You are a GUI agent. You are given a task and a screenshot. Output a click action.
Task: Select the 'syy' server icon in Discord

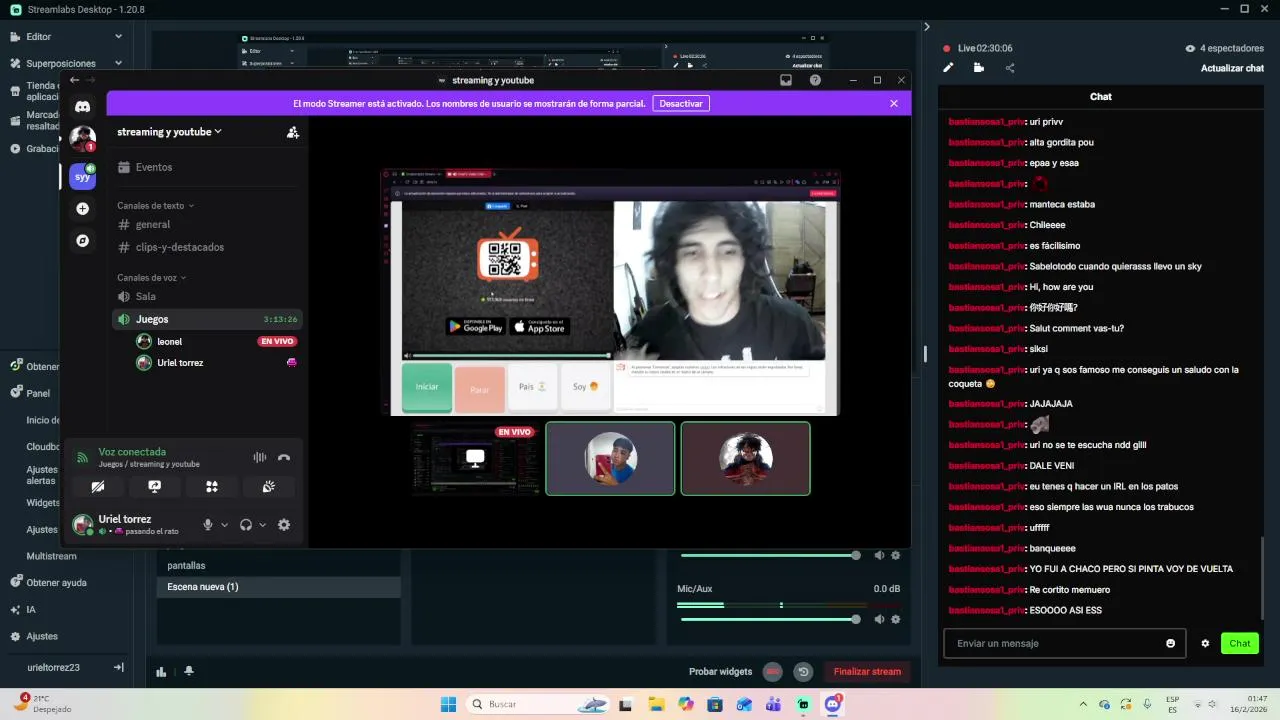click(83, 176)
